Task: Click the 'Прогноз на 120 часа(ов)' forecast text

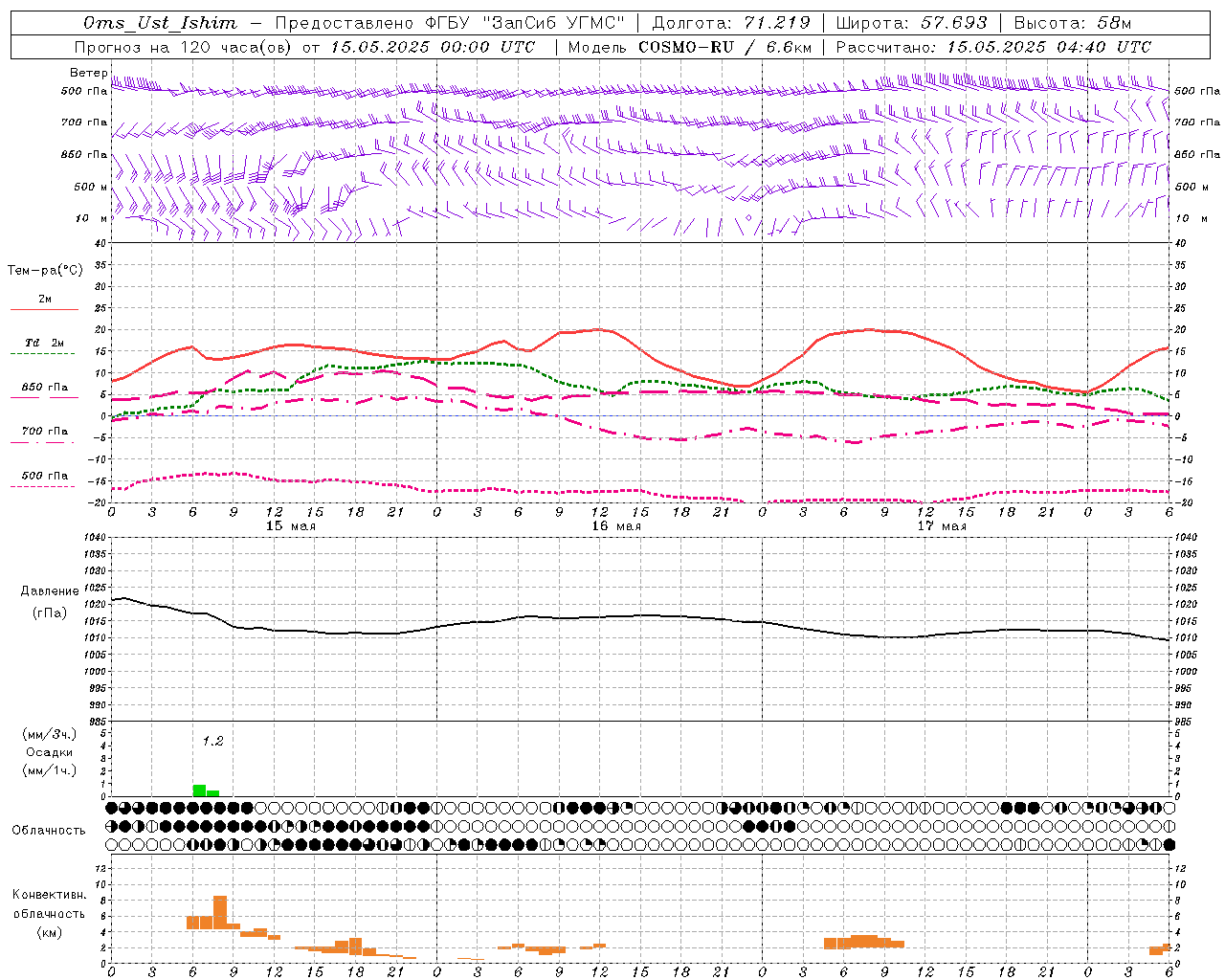Action: [x=183, y=47]
